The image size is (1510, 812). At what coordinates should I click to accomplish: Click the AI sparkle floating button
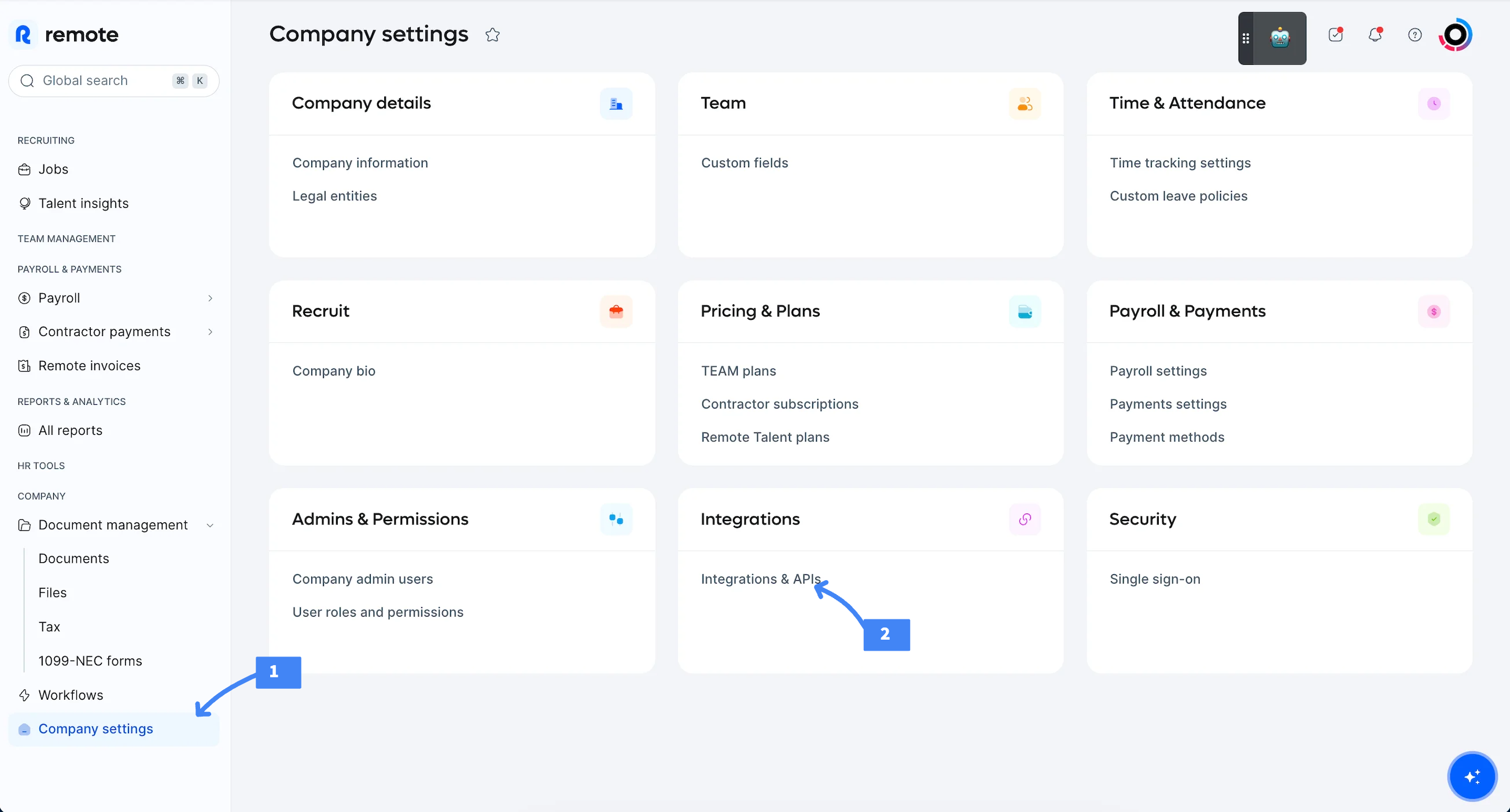1472,776
